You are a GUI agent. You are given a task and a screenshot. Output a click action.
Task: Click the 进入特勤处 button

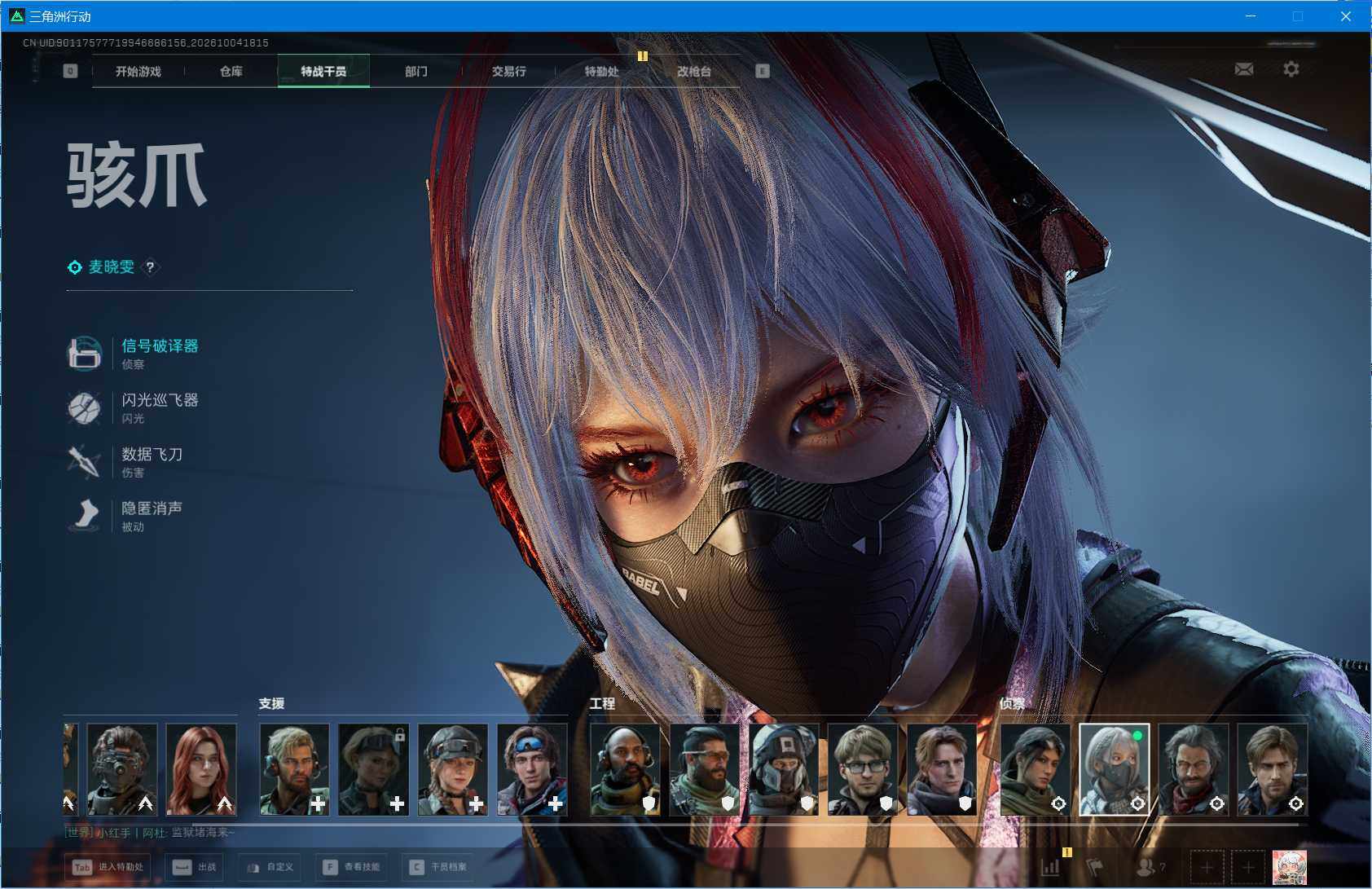coord(108,867)
